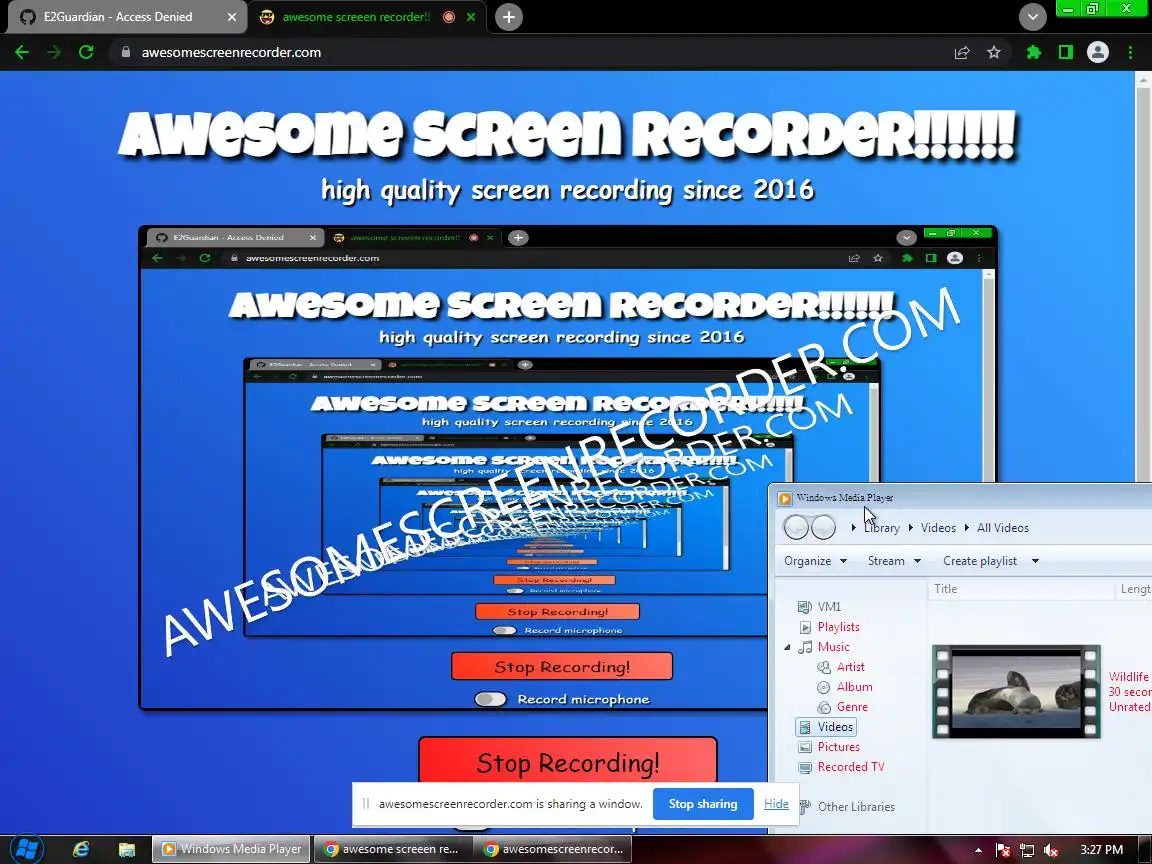
Task: Switch to the E2Guardian - Access Denied tab
Action: pyautogui.click(x=126, y=17)
